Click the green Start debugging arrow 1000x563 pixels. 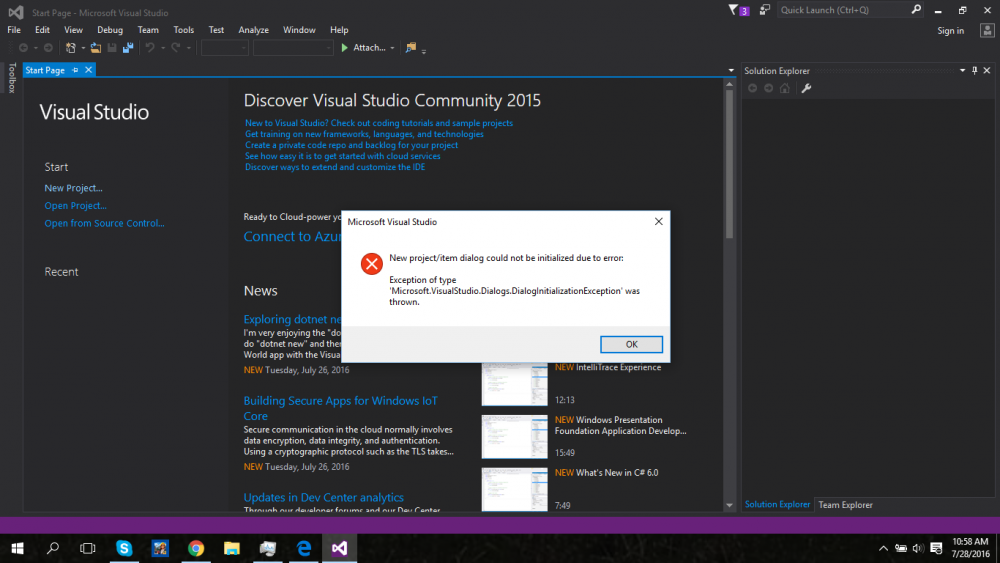point(344,48)
